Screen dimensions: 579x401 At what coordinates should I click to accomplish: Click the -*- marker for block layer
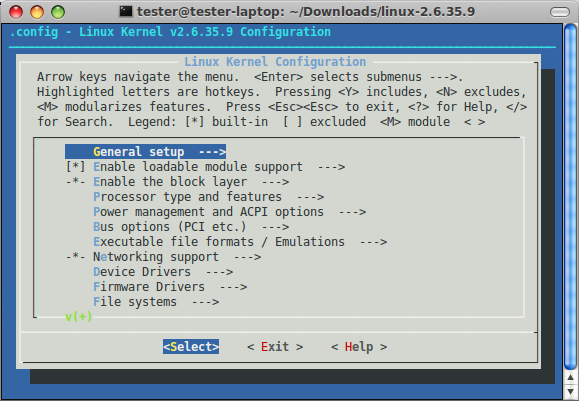pos(75,182)
